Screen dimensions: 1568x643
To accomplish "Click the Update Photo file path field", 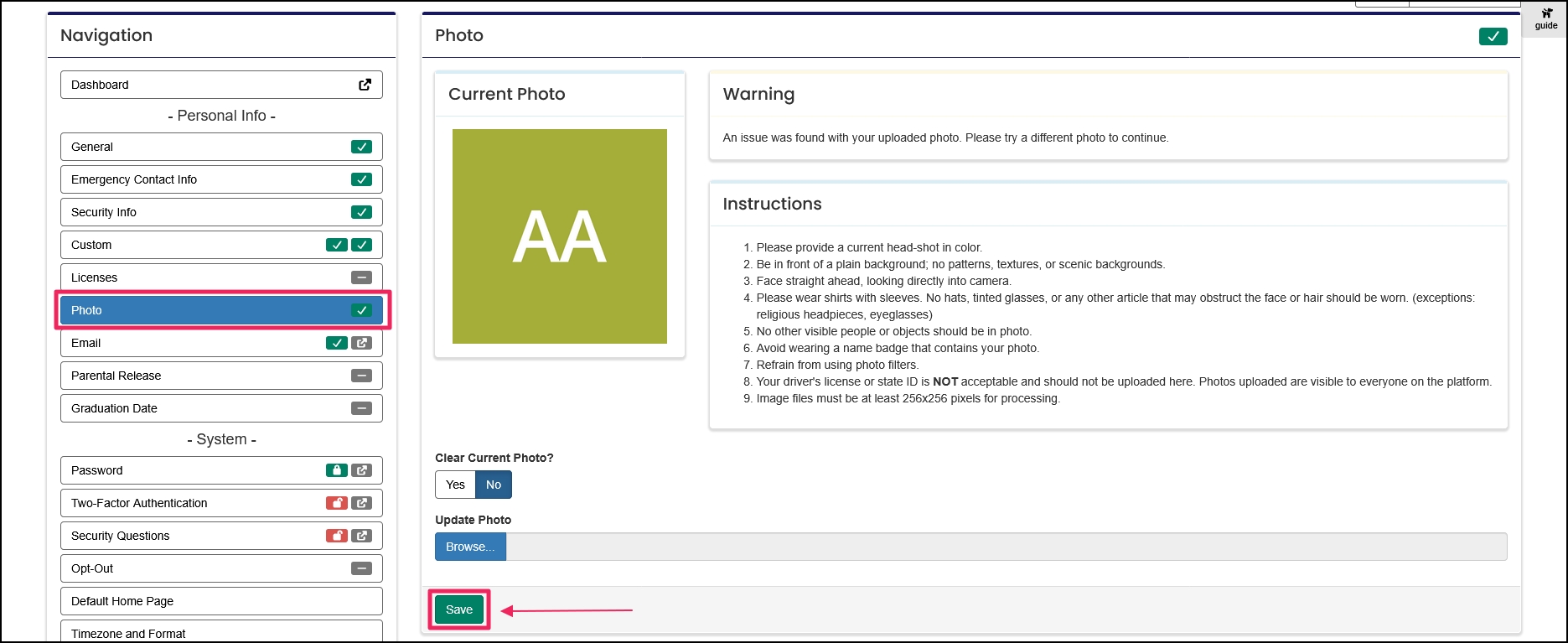I will click(1006, 547).
